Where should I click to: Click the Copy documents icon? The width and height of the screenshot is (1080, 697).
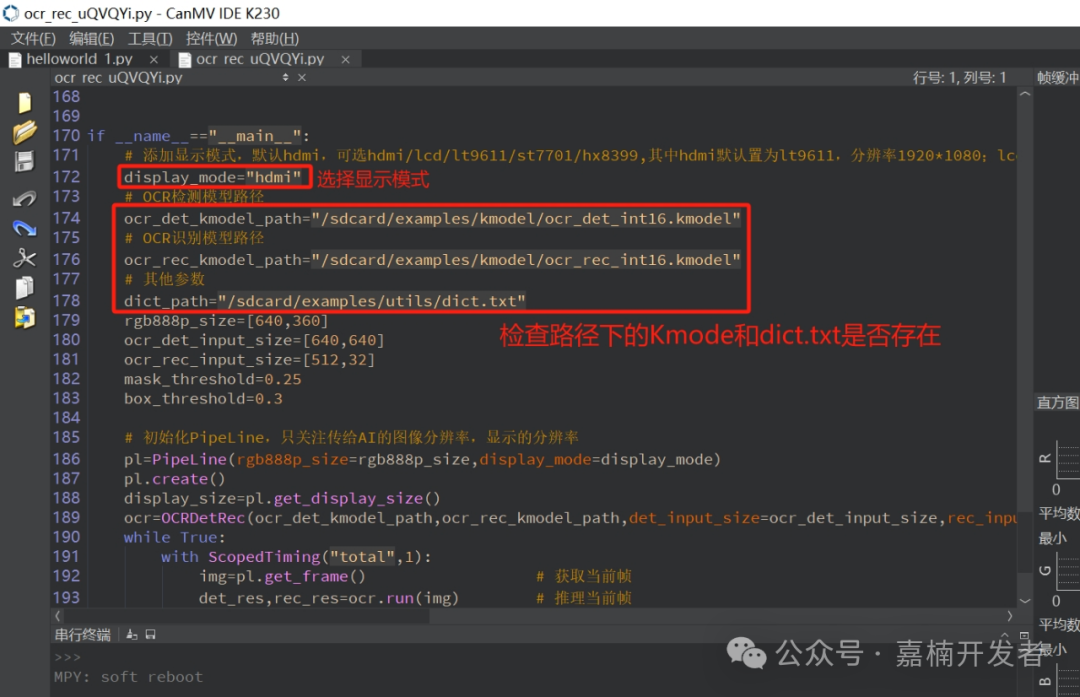24,288
